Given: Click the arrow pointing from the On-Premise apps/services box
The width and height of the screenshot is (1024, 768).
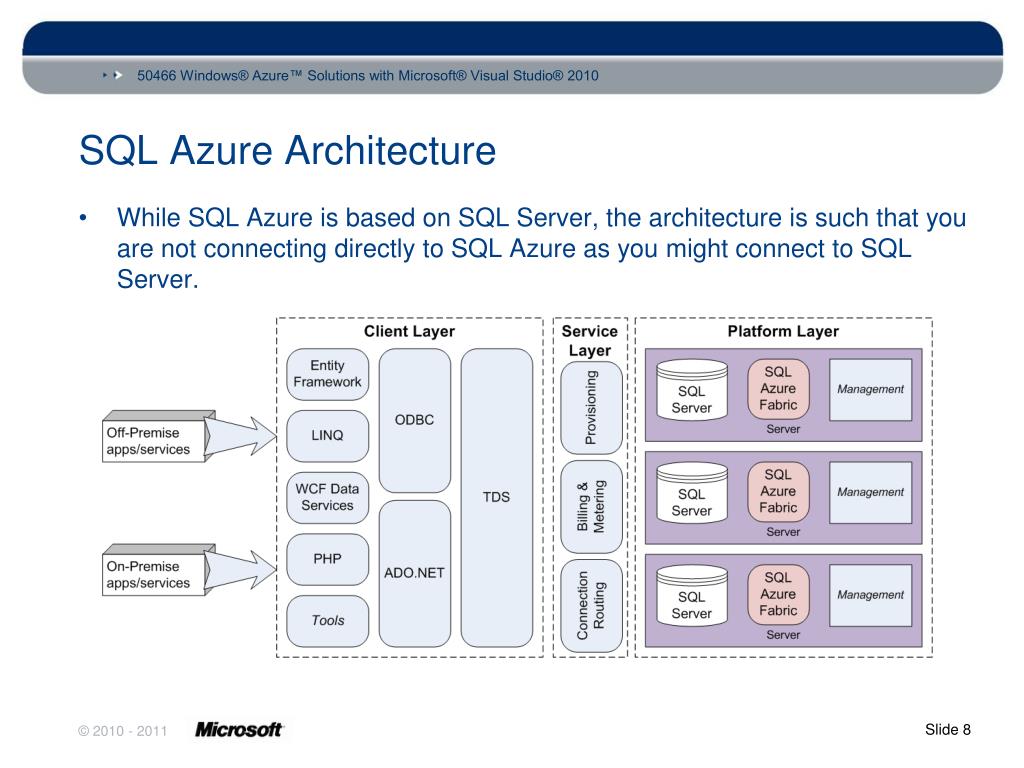Looking at the screenshot, I should (x=240, y=569).
